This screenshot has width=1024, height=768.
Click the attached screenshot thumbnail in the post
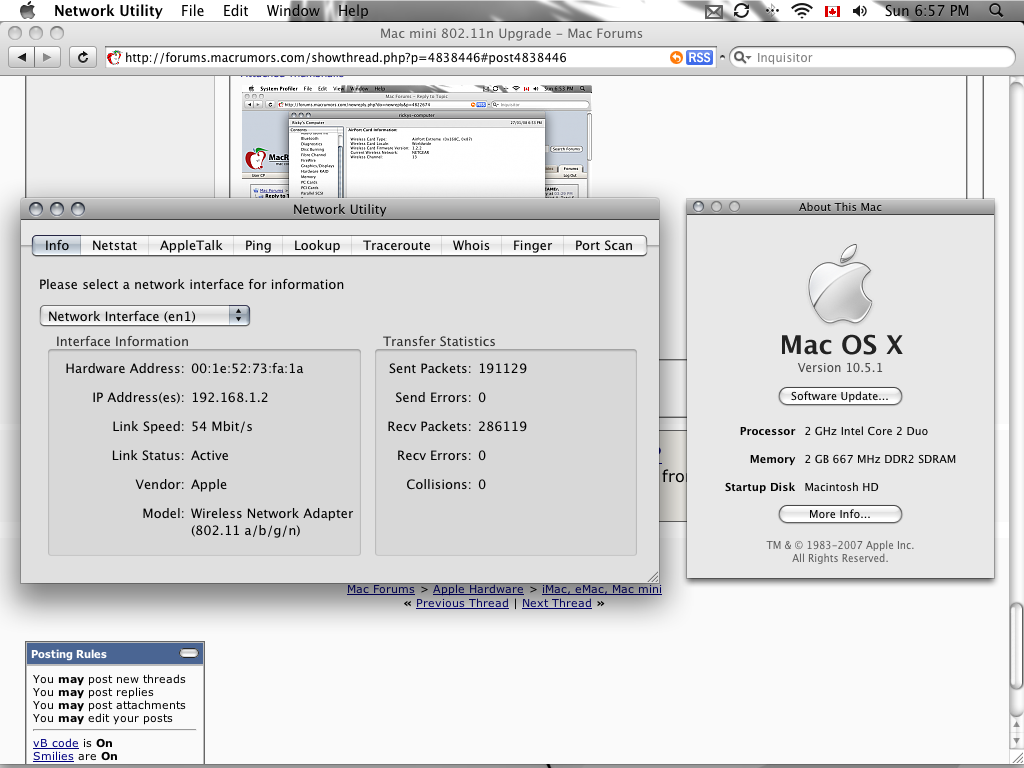(x=417, y=140)
